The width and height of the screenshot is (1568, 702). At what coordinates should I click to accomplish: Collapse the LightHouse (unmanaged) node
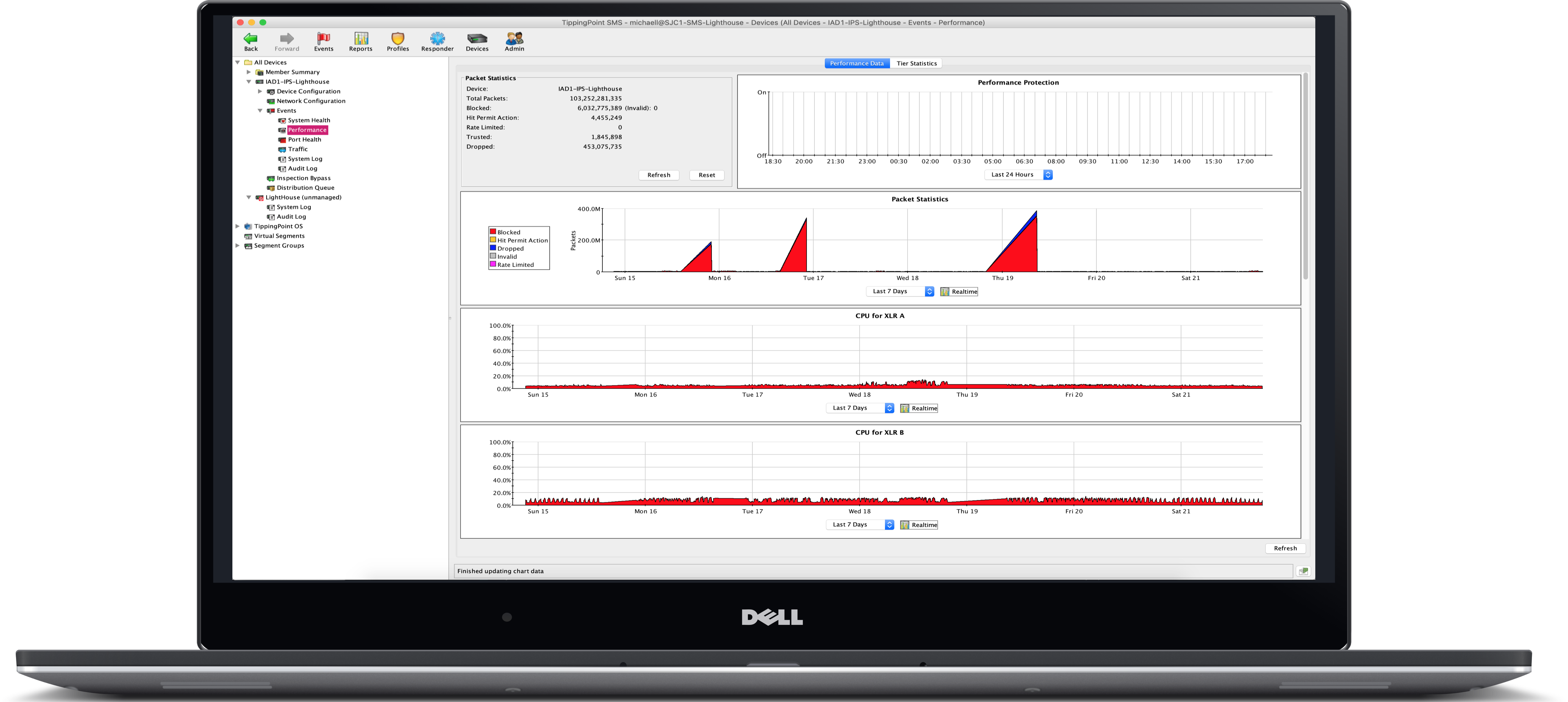coord(248,197)
